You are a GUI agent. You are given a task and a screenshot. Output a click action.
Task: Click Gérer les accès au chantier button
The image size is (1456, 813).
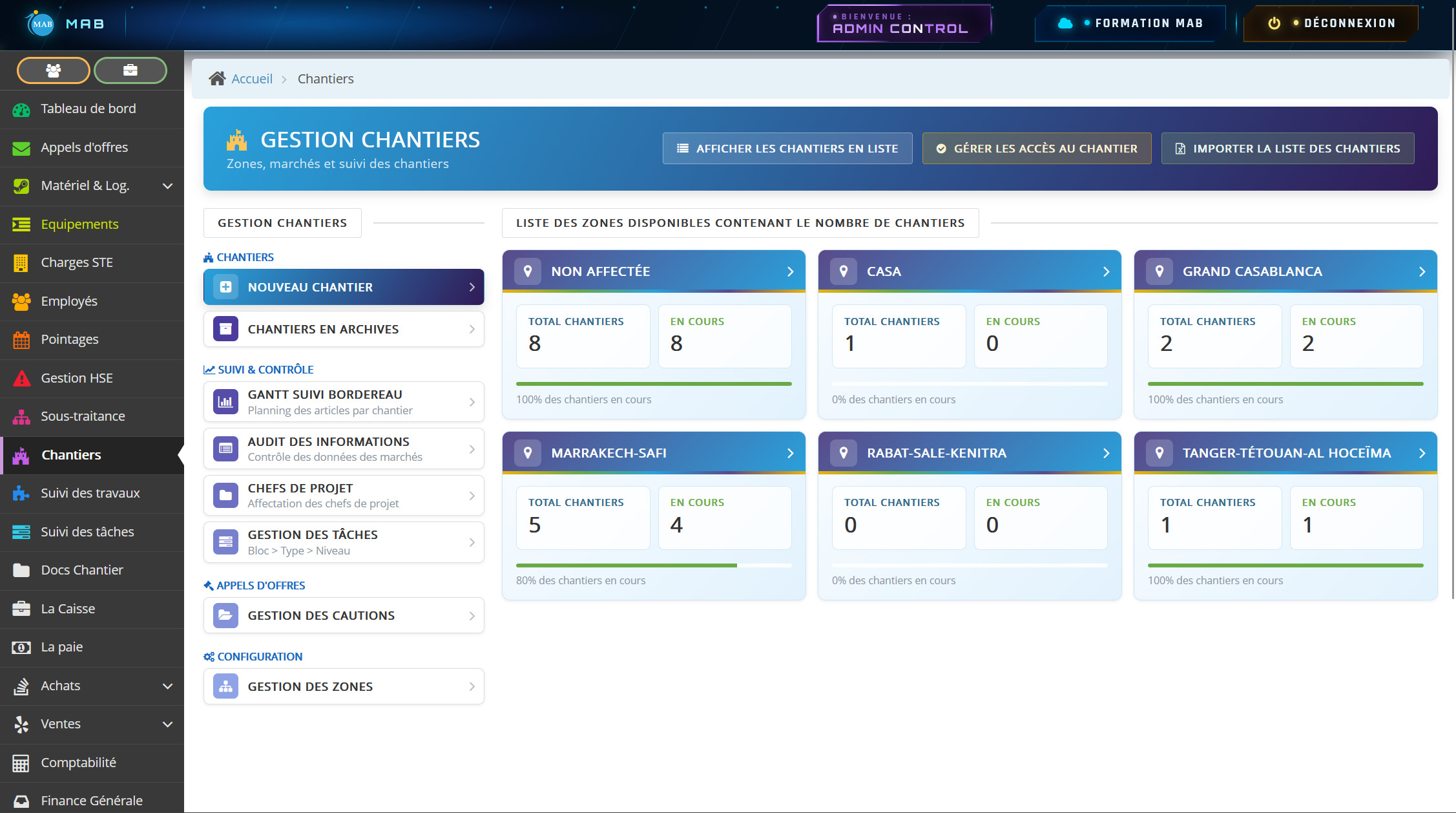(x=1037, y=149)
